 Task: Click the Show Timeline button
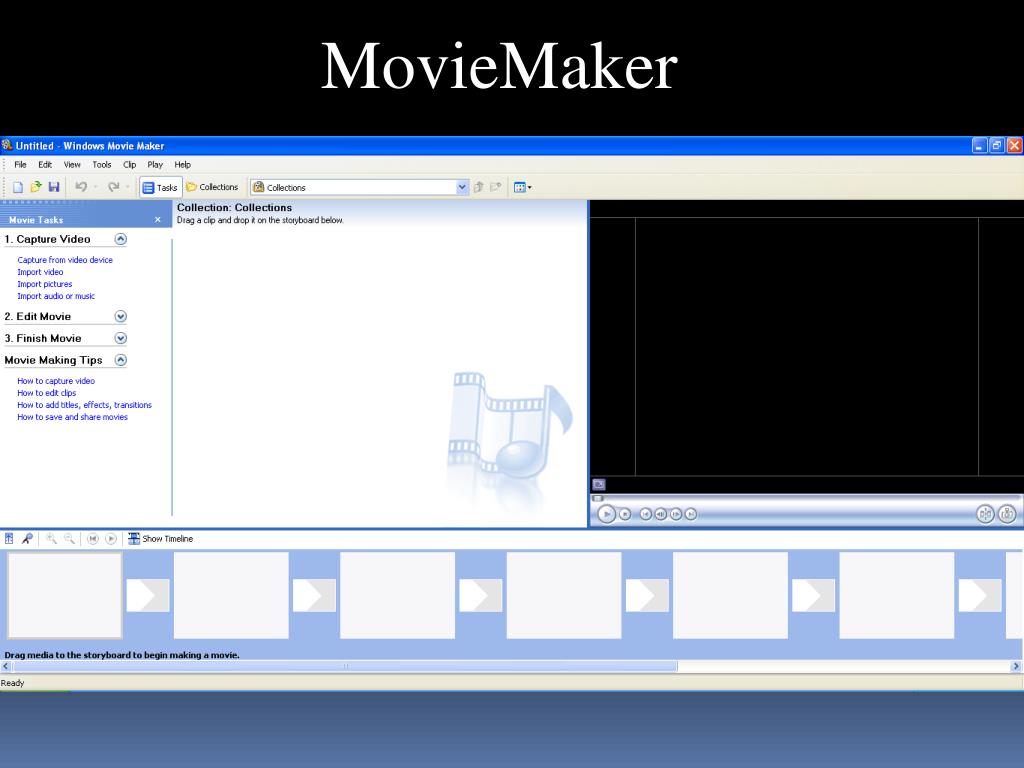(161, 539)
